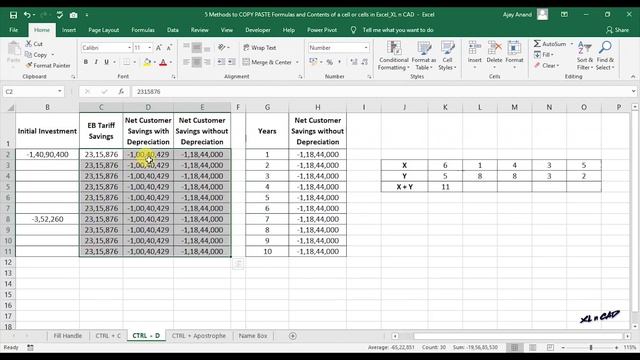
Task: Add a new sheet
Action: [293, 336]
